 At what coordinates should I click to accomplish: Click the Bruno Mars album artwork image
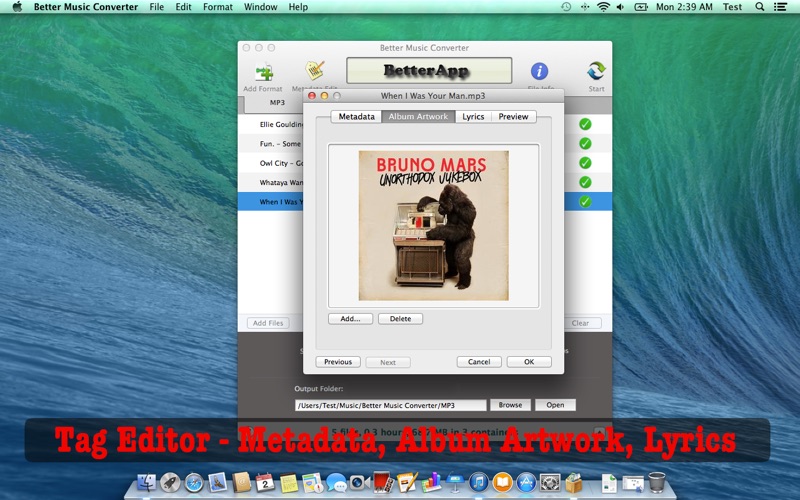coord(434,225)
